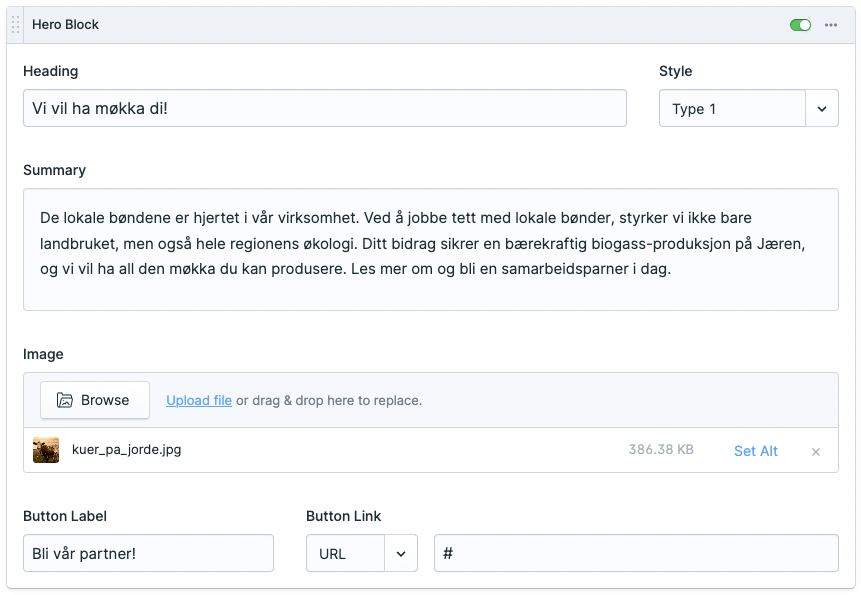
Task: Focus the Button Label input field
Action: 148,553
